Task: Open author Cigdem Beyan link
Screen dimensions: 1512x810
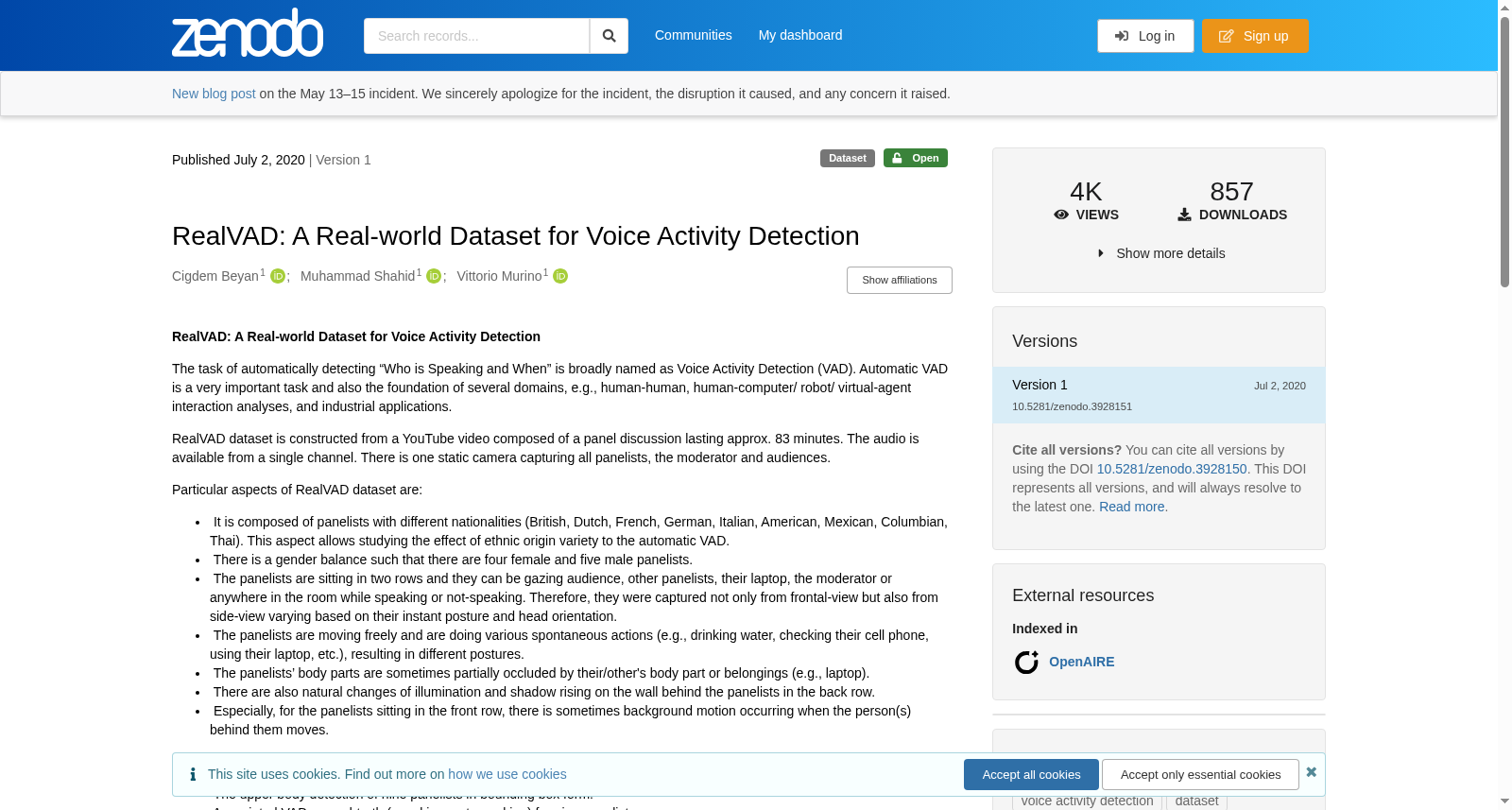Action: tap(215, 276)
